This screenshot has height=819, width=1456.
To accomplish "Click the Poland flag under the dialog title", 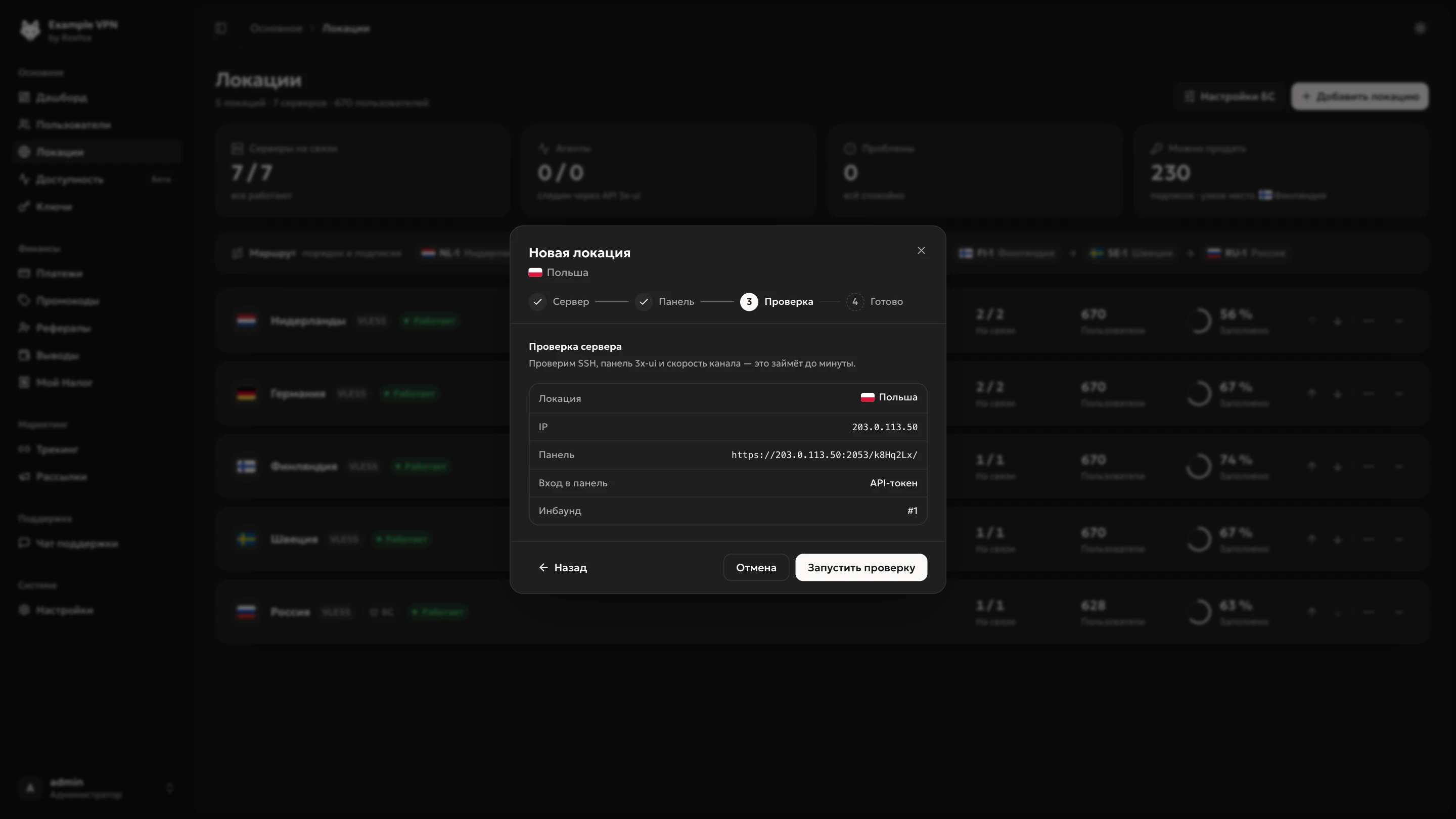I will (535, 272).
